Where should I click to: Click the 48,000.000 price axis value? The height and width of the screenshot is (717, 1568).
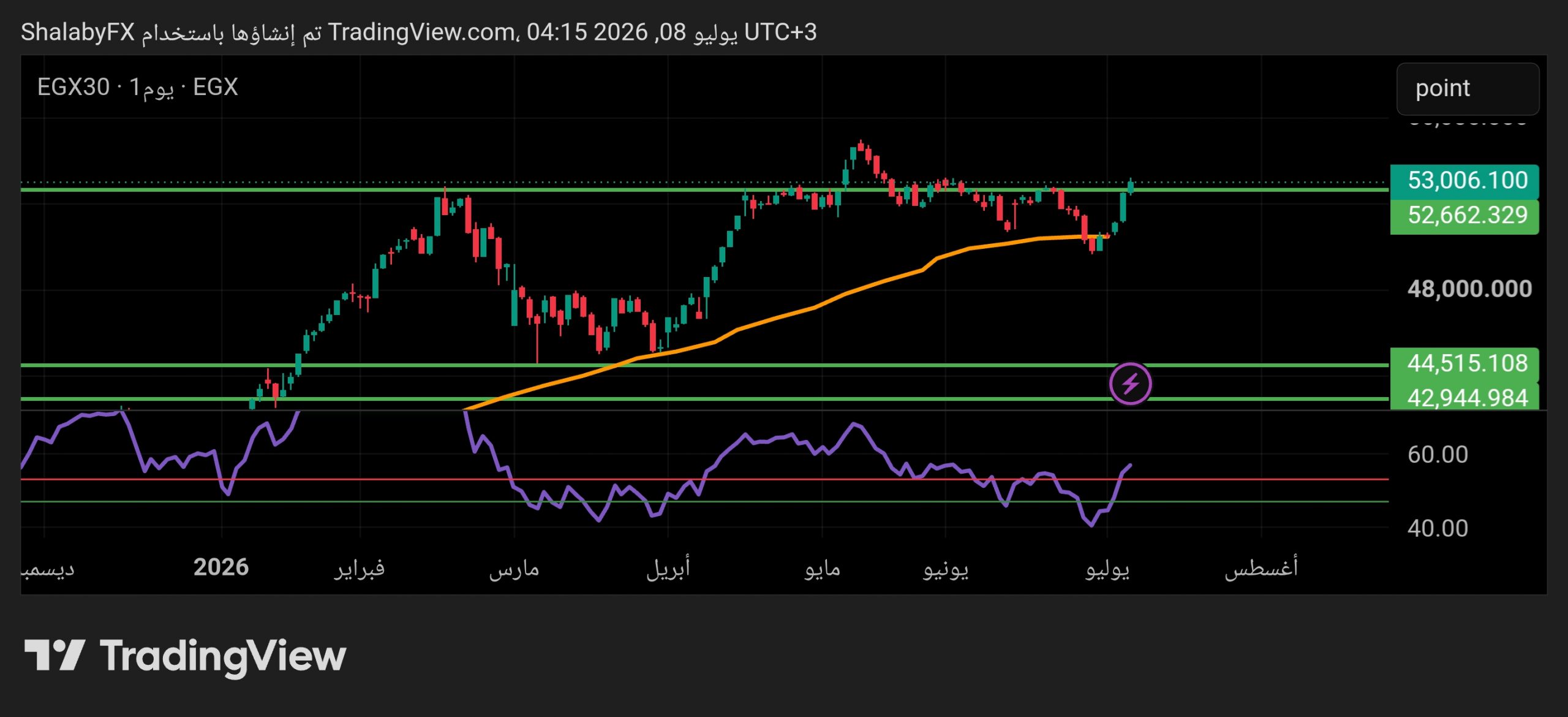pos(1469,289)
